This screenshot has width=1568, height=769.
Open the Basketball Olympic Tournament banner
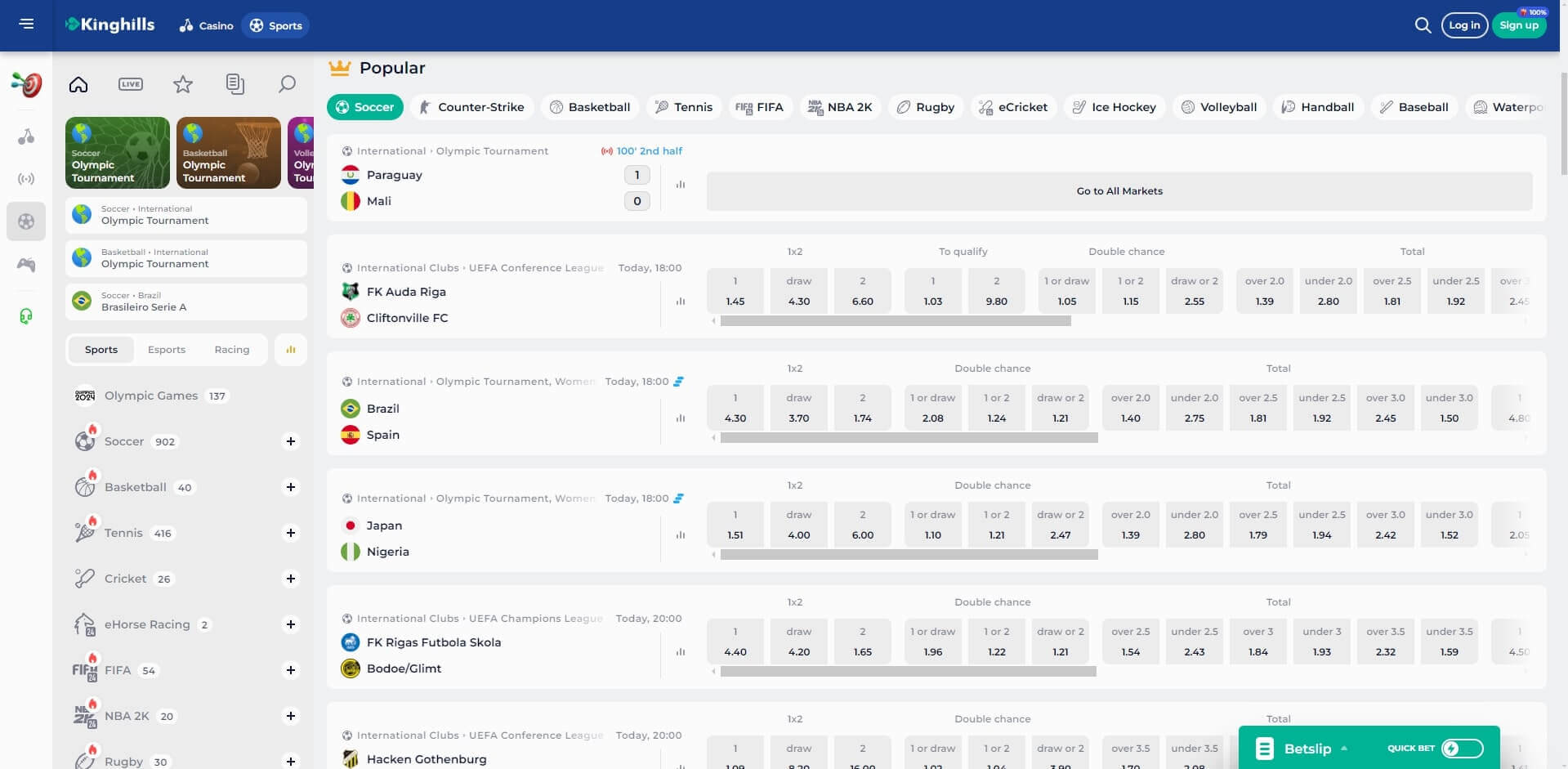point(228,153)
